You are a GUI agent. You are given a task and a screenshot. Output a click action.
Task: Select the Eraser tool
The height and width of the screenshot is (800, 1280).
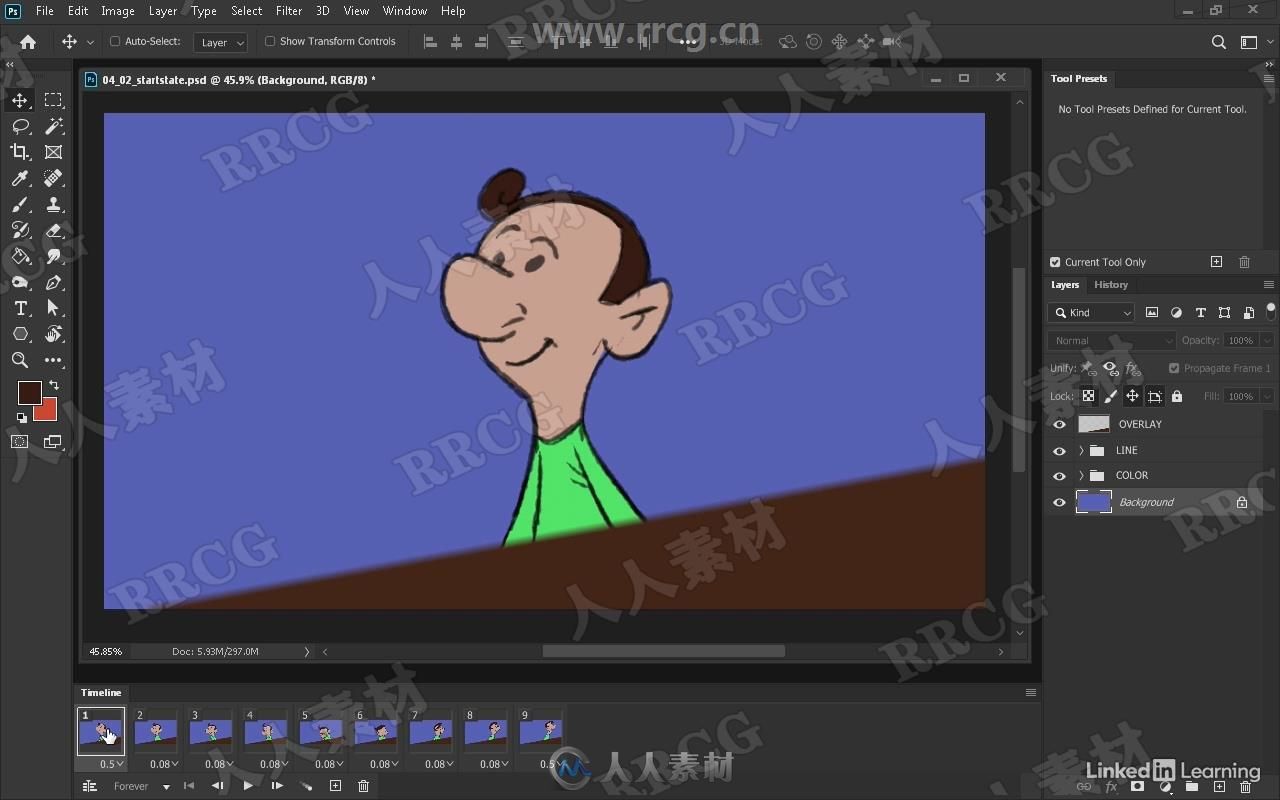[x=54, y=230]
